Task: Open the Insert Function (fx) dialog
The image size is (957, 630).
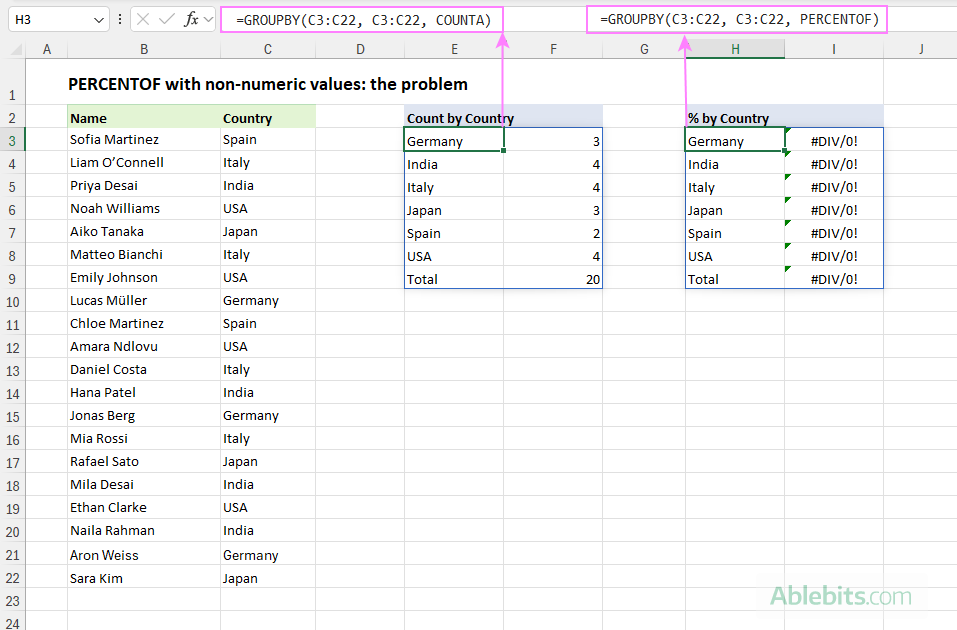Action: pos(192,19)
